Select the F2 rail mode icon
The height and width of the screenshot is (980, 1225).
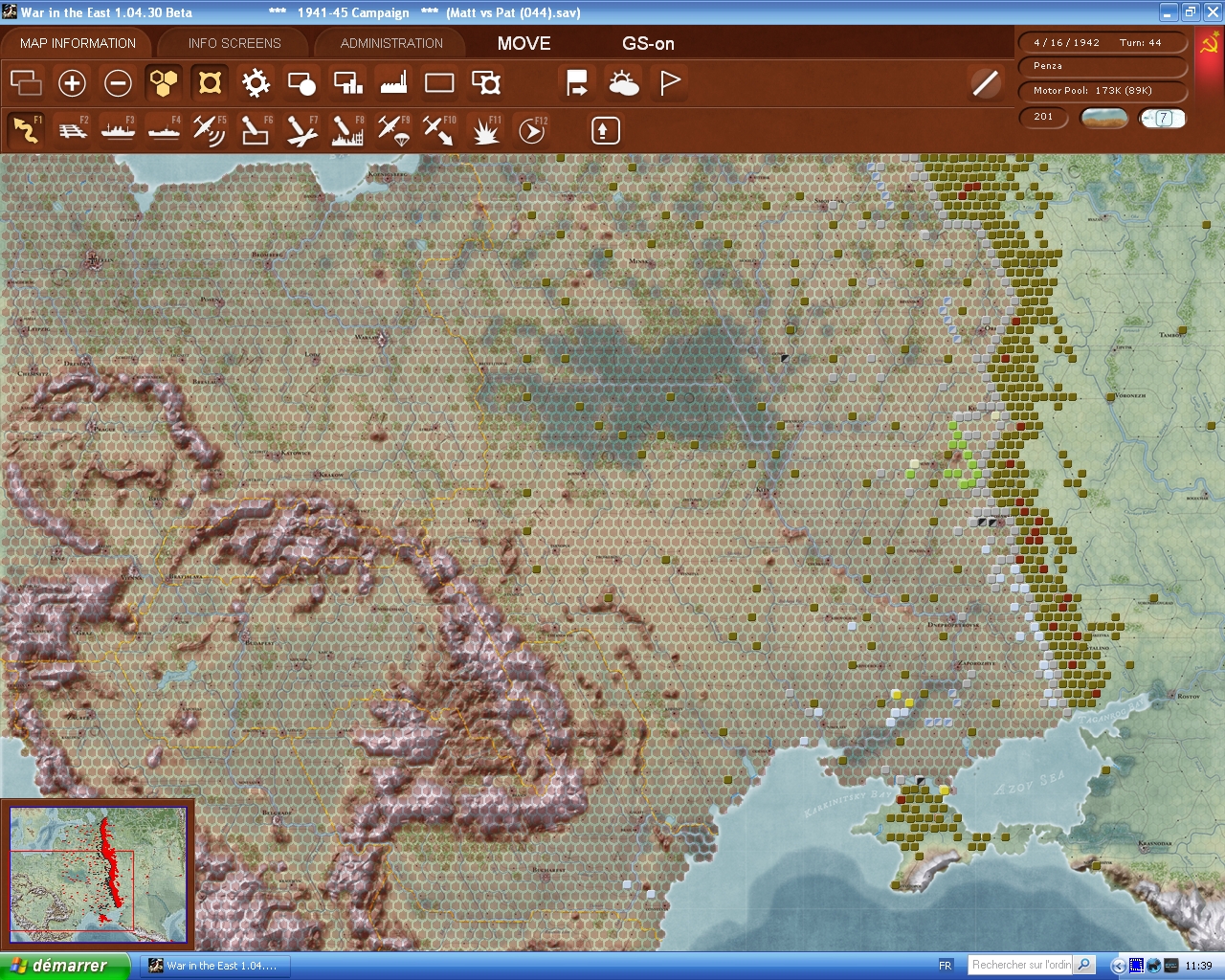(x=72, y=130)
